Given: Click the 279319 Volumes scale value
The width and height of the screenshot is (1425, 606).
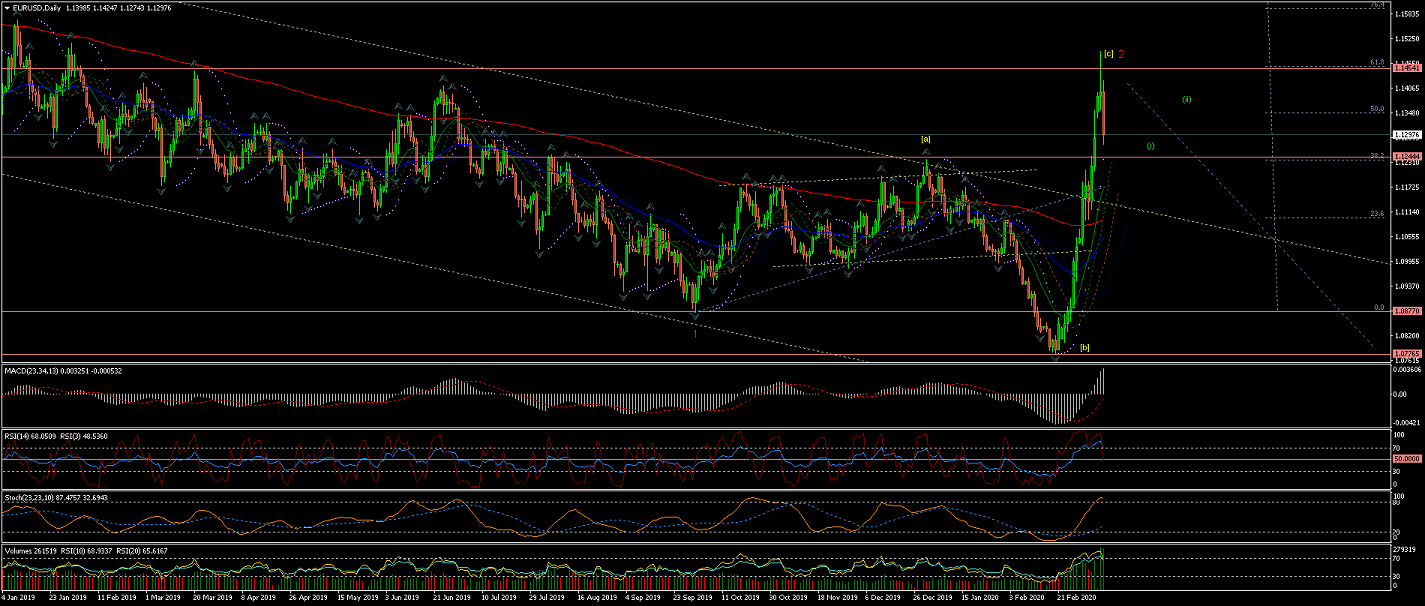Looking at the screenshot, I should click(1405, 548).
